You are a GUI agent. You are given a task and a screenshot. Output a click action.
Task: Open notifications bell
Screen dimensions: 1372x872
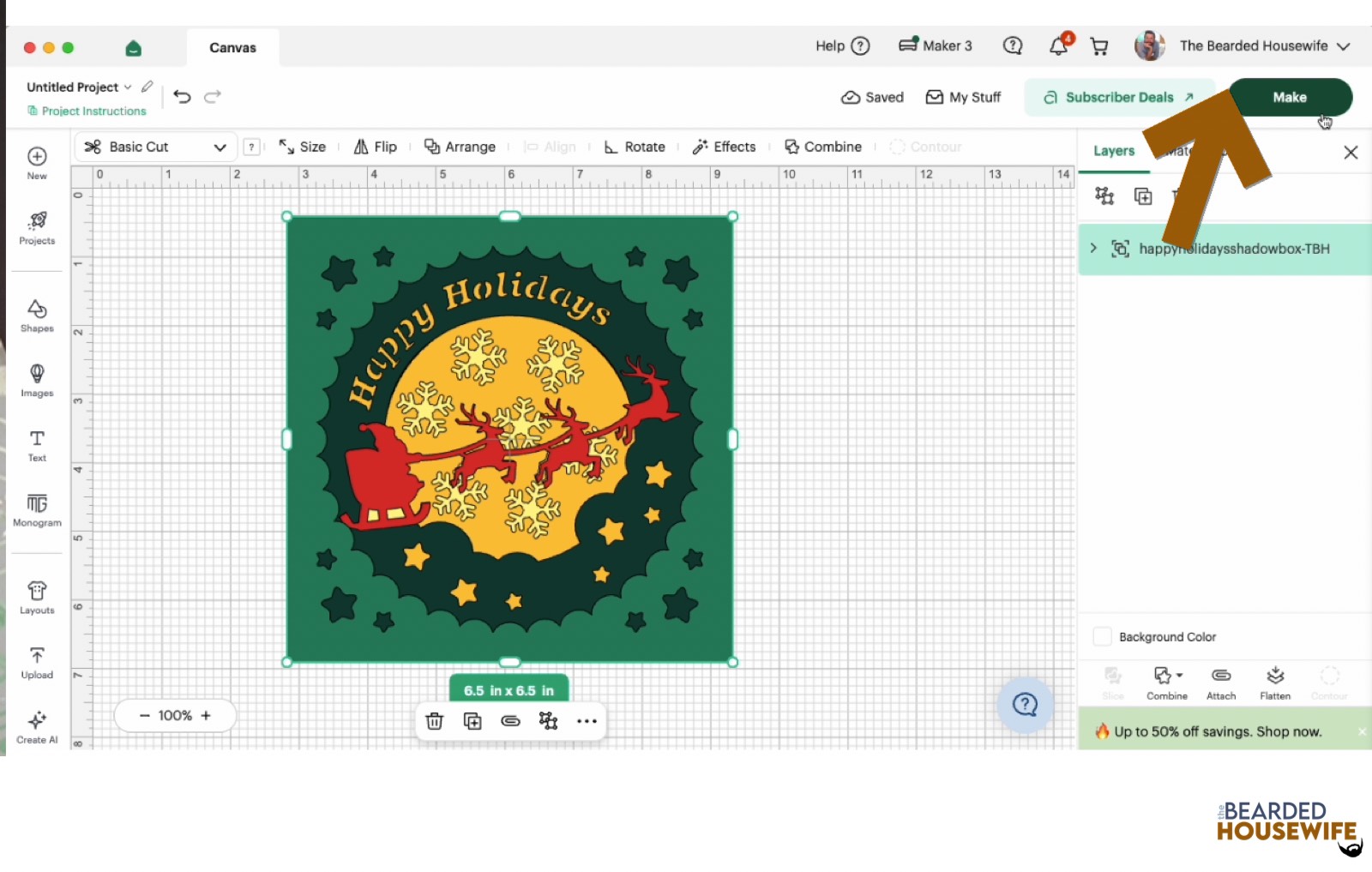1059,46
